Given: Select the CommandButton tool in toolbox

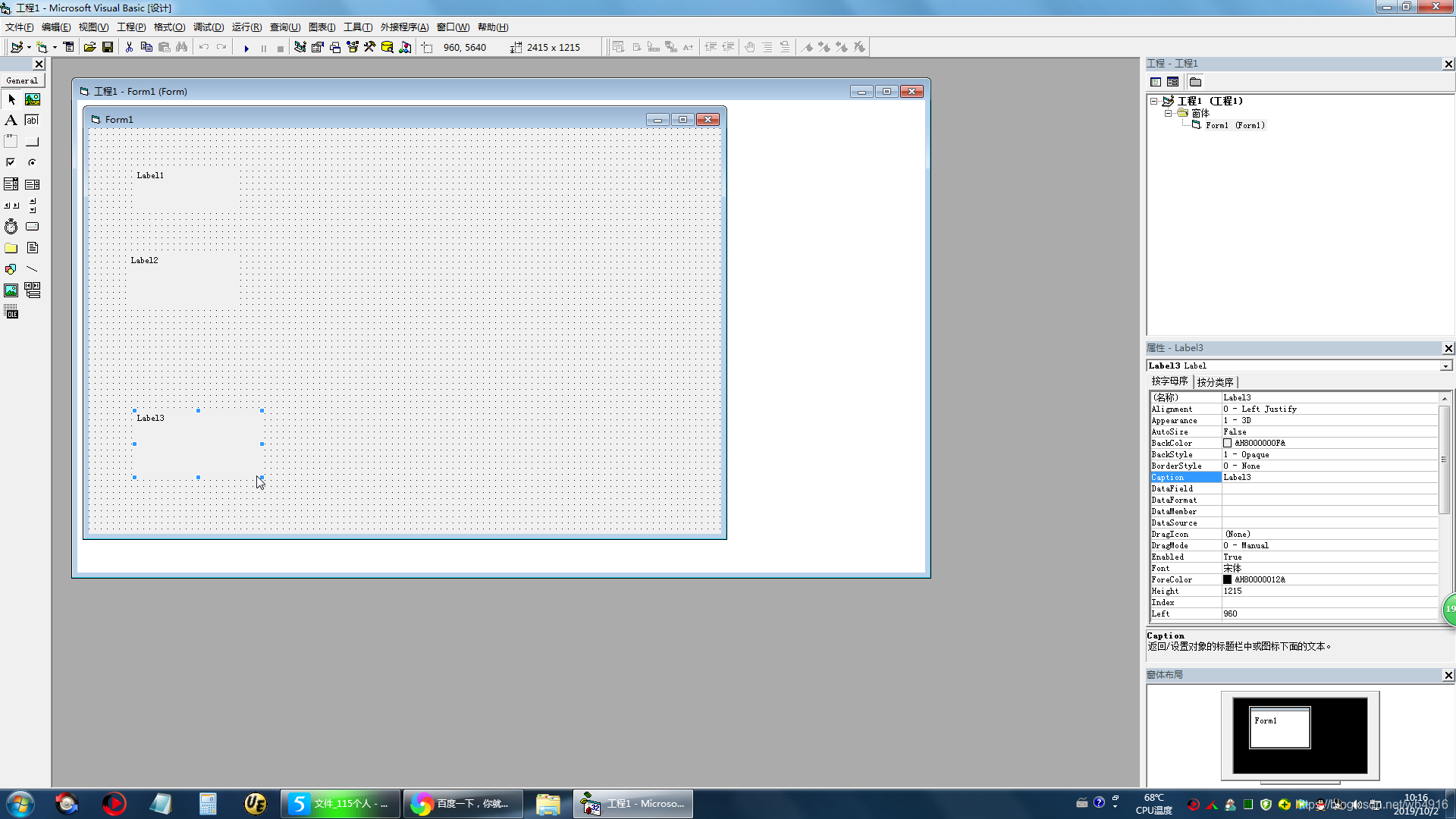Looking at the screenshot, I should click(32, 142).
